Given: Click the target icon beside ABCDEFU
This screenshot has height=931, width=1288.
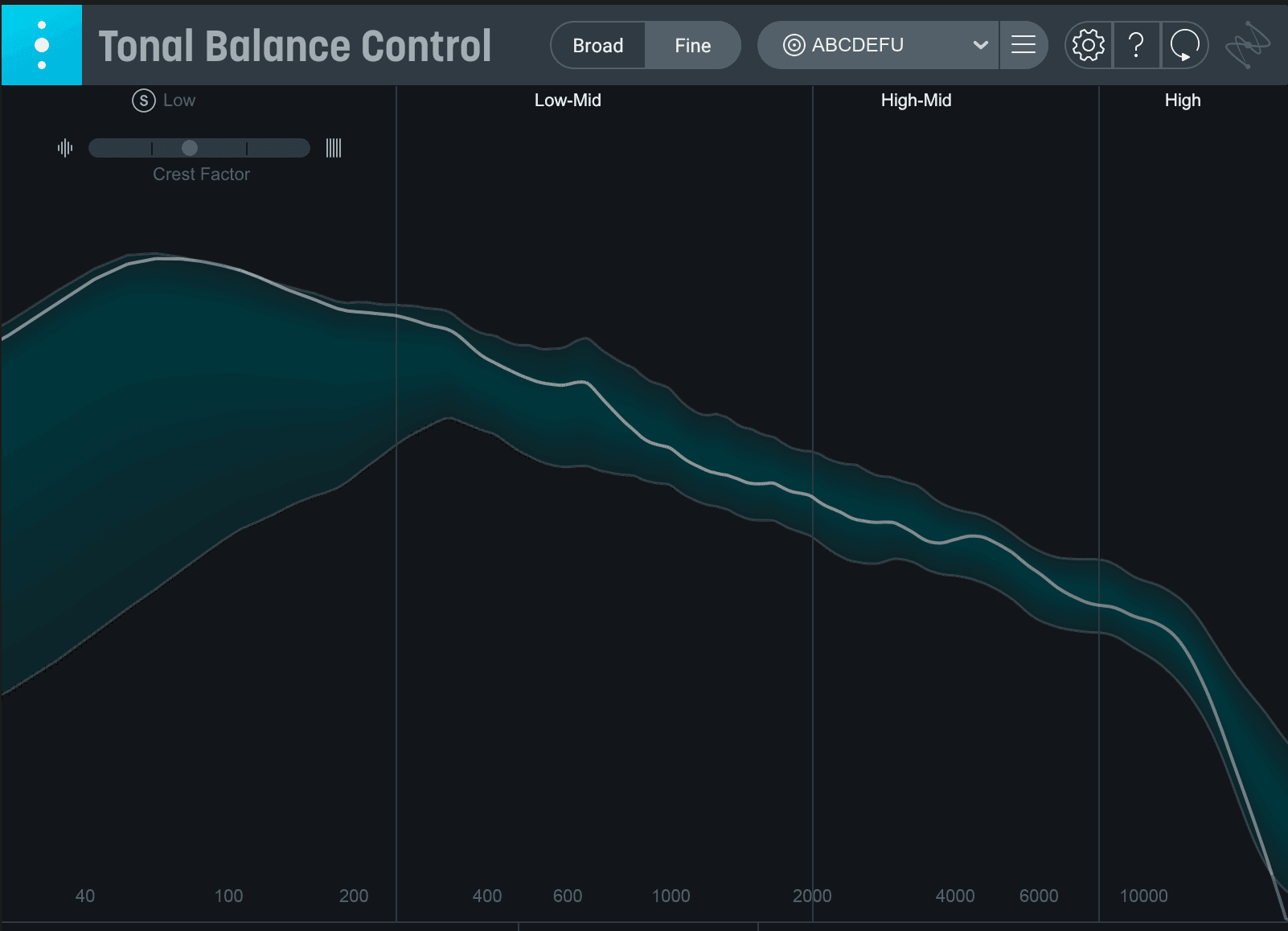Looking at the screenshot, I should [794, 46].
